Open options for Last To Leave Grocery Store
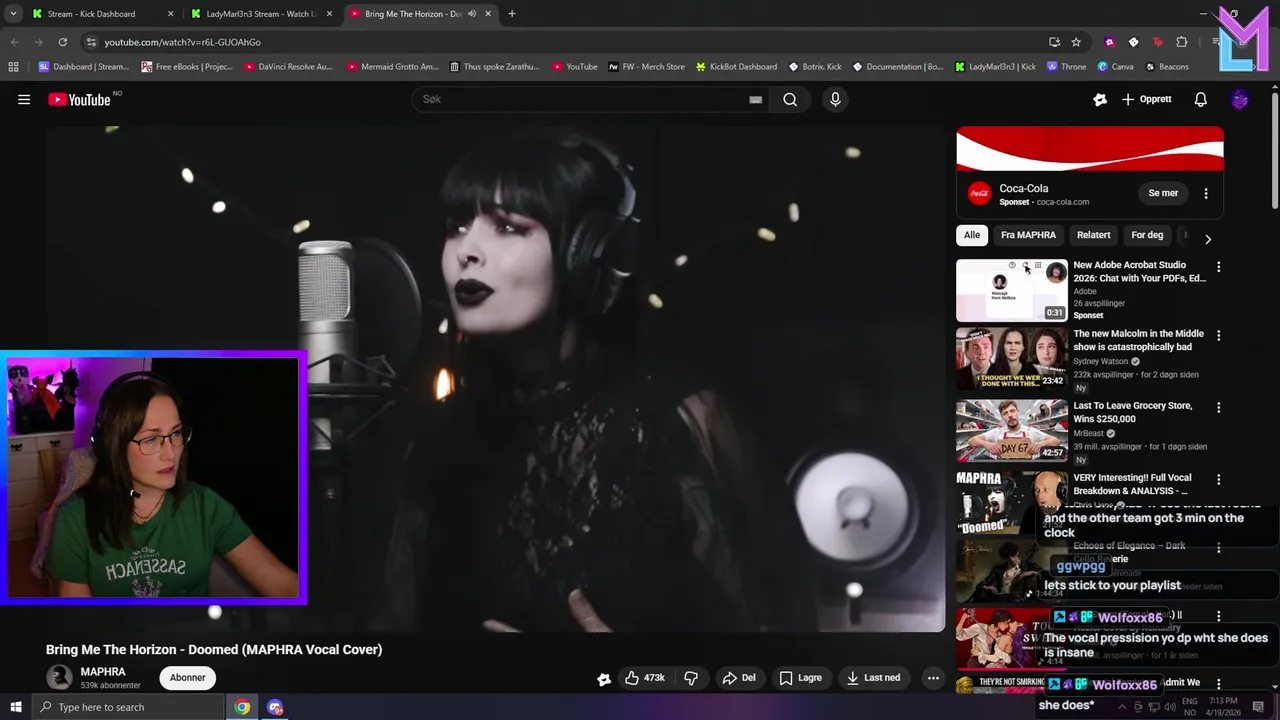 1218,407
